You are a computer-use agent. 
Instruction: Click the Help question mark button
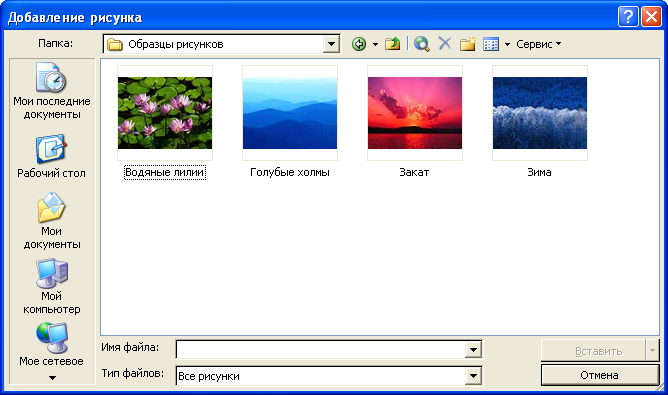click(628, 17)
